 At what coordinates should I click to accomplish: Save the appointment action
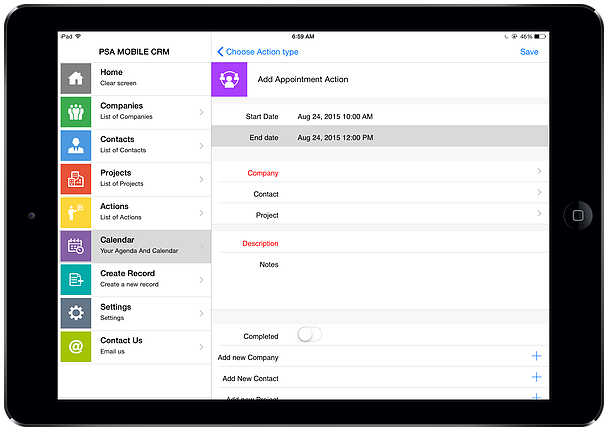(x=529, y=52)
